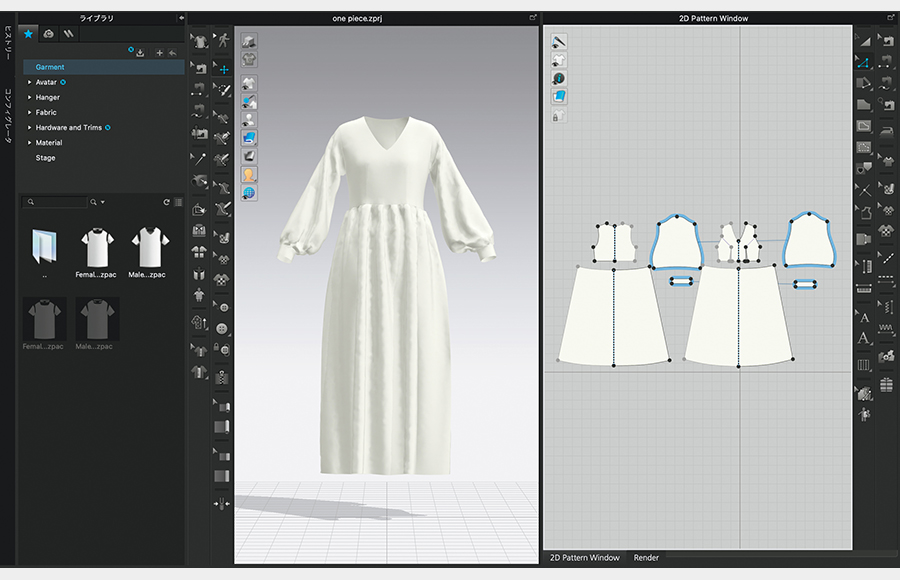
Task: Click the Edit Pattern tool in 2D toolbar
Action: pos(863,62)
